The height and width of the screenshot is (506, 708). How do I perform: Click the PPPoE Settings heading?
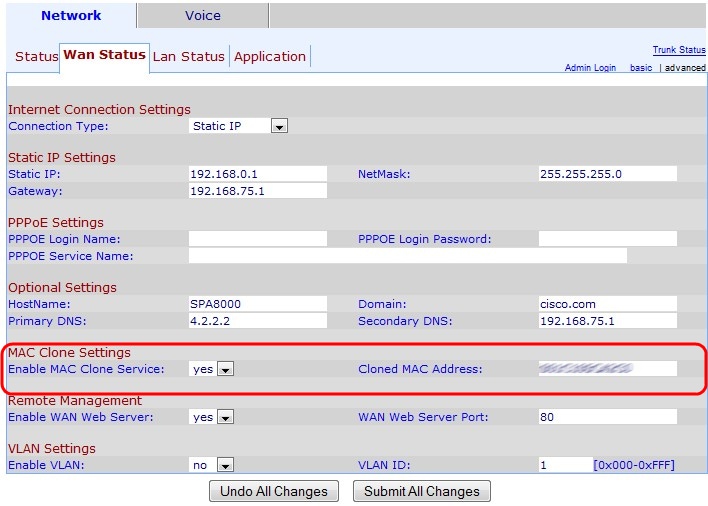[x=56, y=223]
